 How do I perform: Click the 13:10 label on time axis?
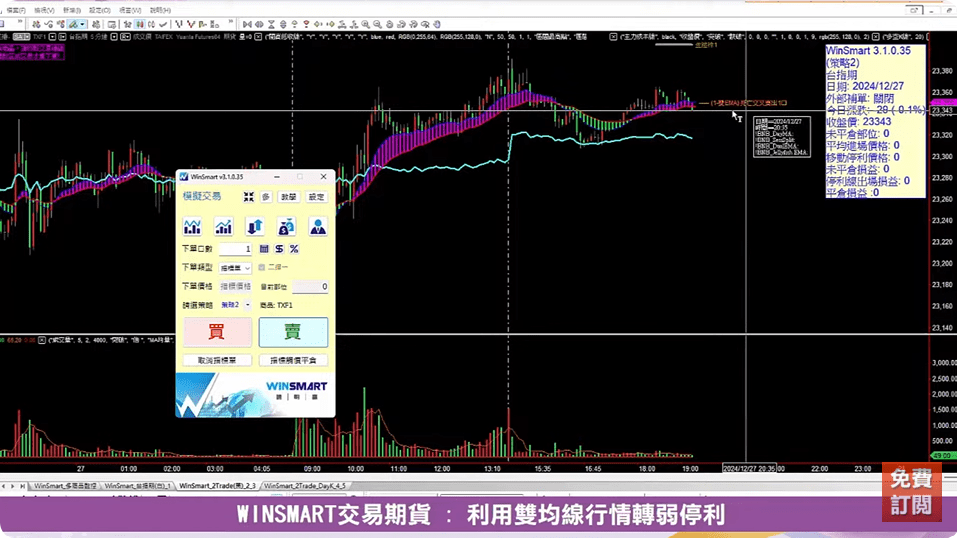click(493, 469)
